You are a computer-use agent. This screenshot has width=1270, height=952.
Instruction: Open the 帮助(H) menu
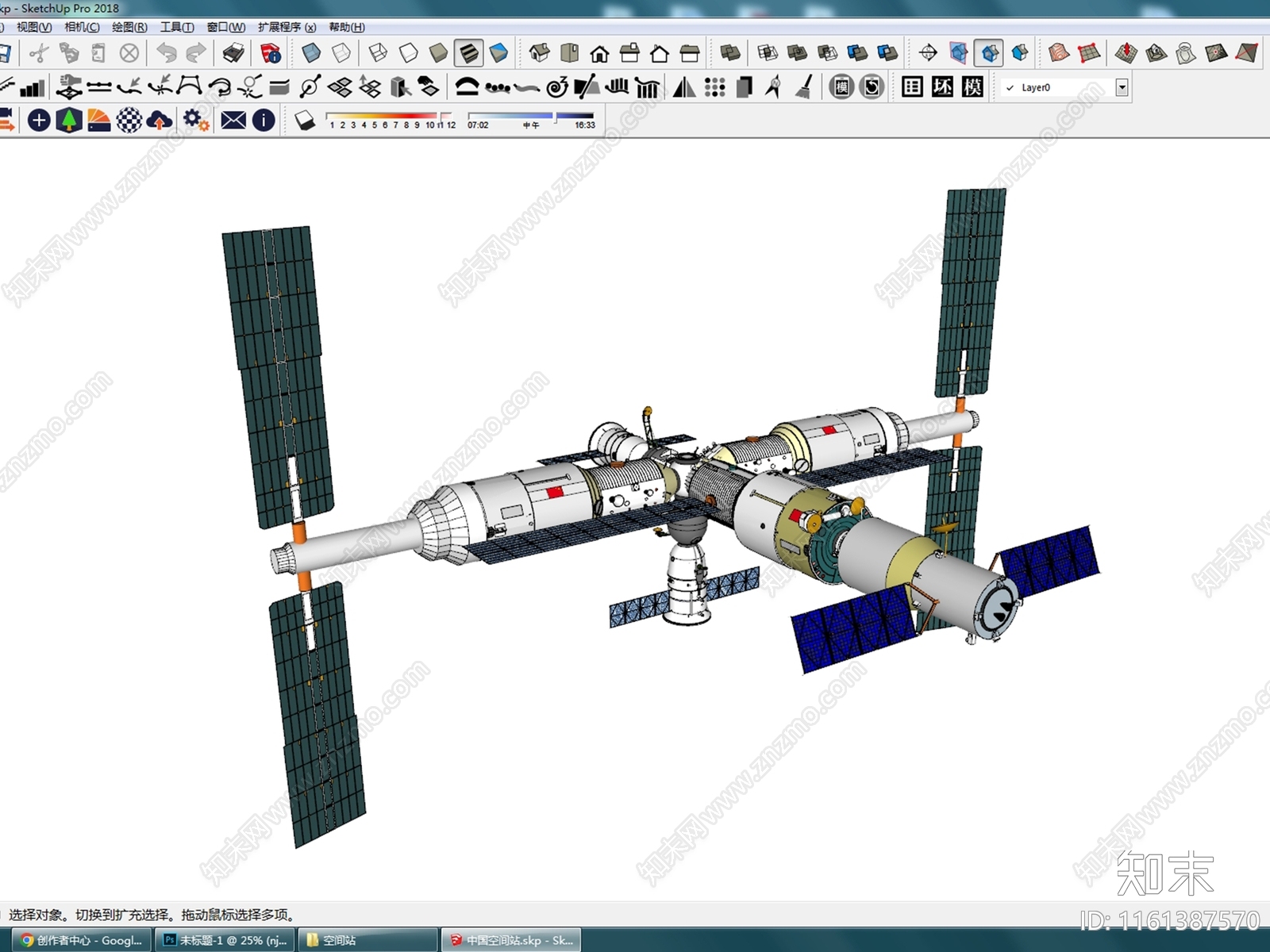click(346, 27)
